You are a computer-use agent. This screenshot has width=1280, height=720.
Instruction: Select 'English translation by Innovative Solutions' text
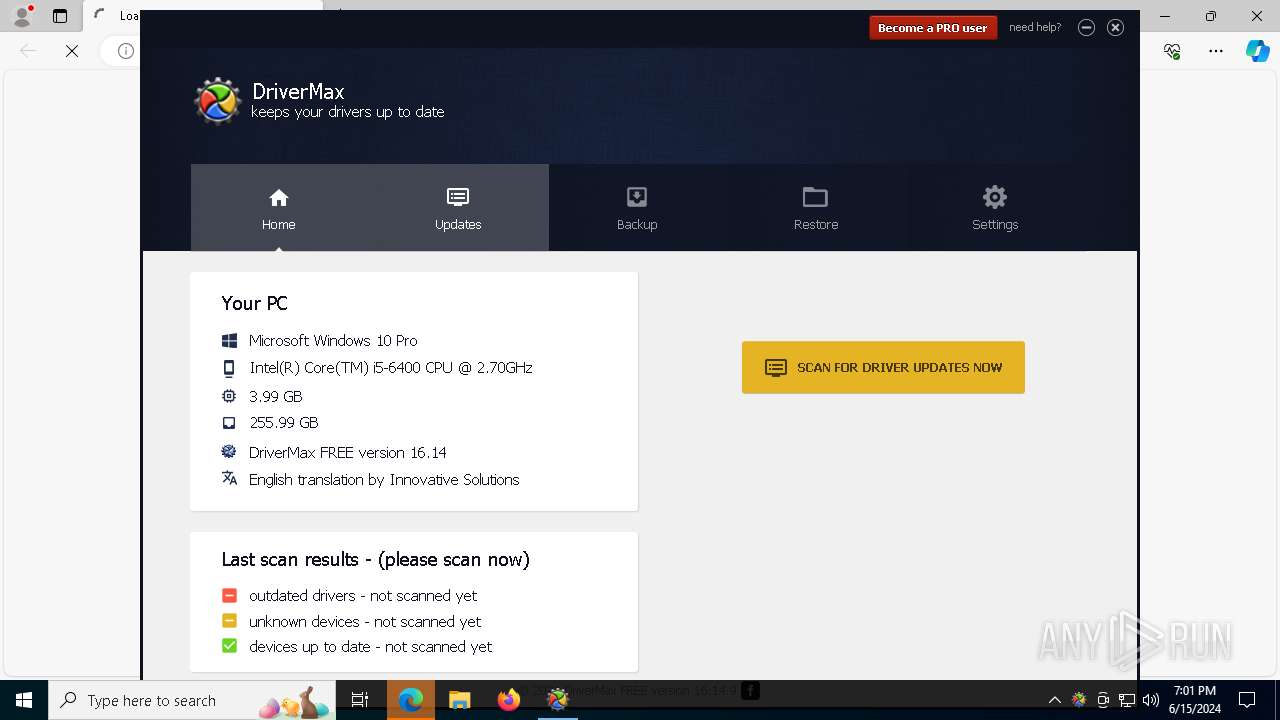pyautogui.click(x=384, y=480)
